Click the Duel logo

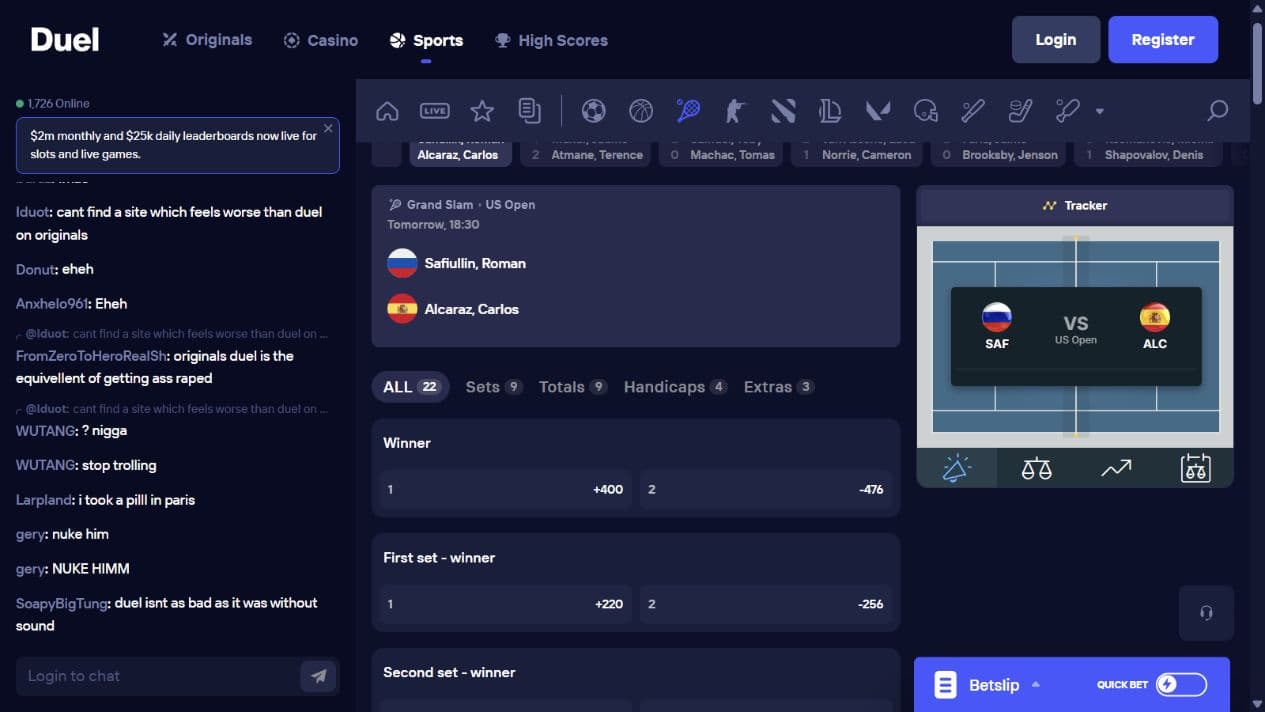pyautogui.click(x=65, y=40)
